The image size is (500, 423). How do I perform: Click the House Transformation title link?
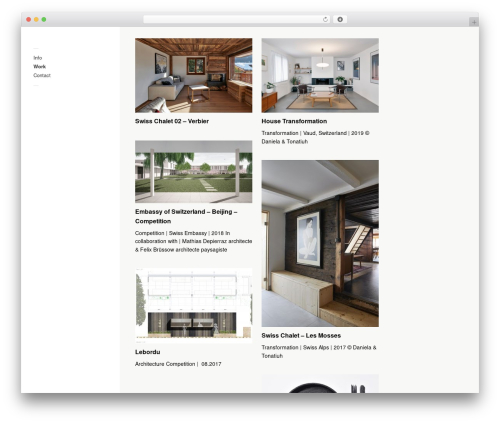(x=294, y=121)
